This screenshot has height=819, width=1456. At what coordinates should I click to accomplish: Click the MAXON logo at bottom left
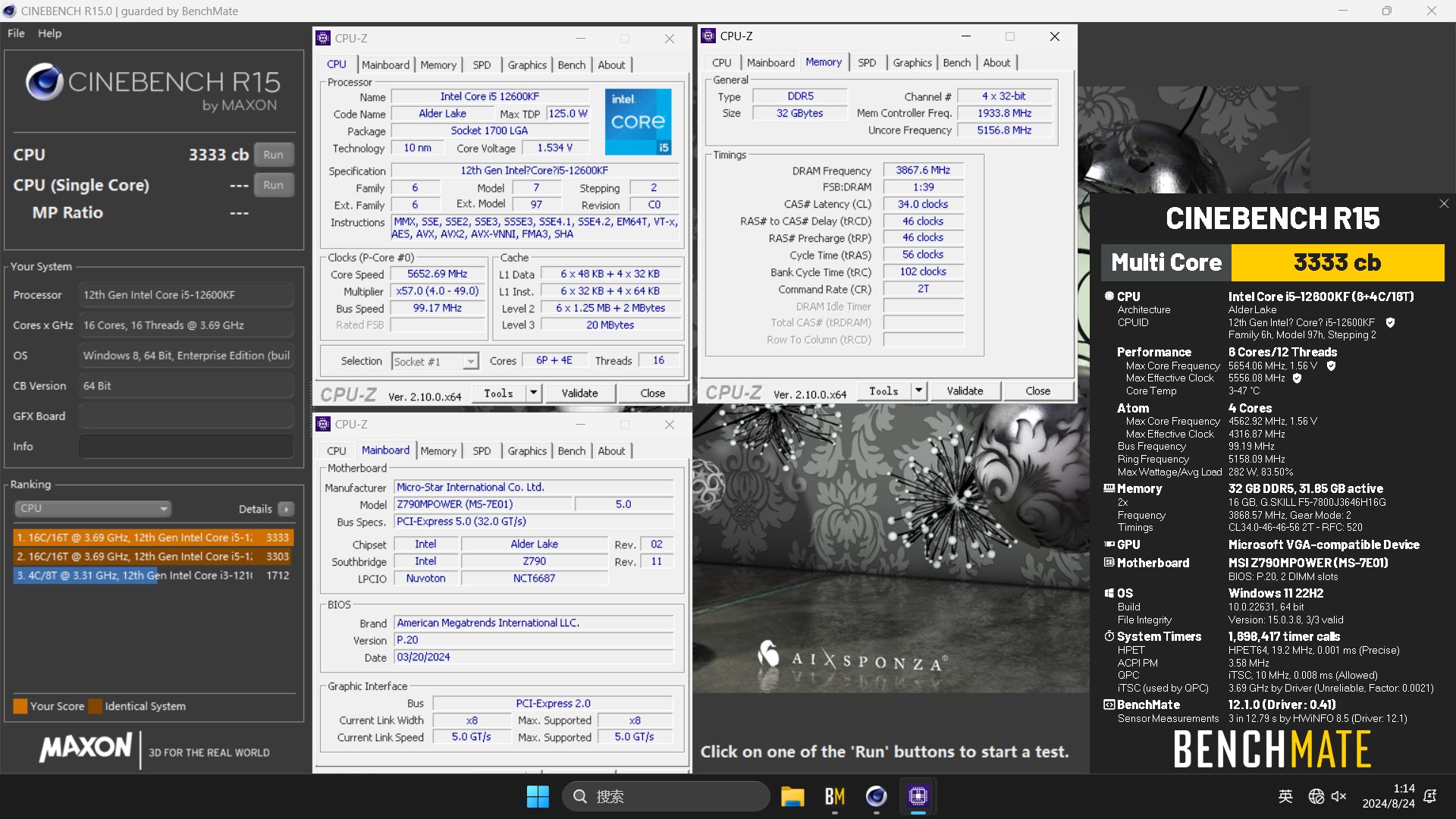[86, 748]
